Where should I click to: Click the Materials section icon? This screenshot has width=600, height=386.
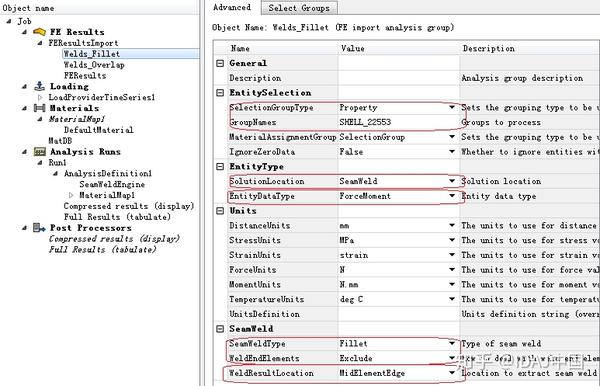click(39, 108)
